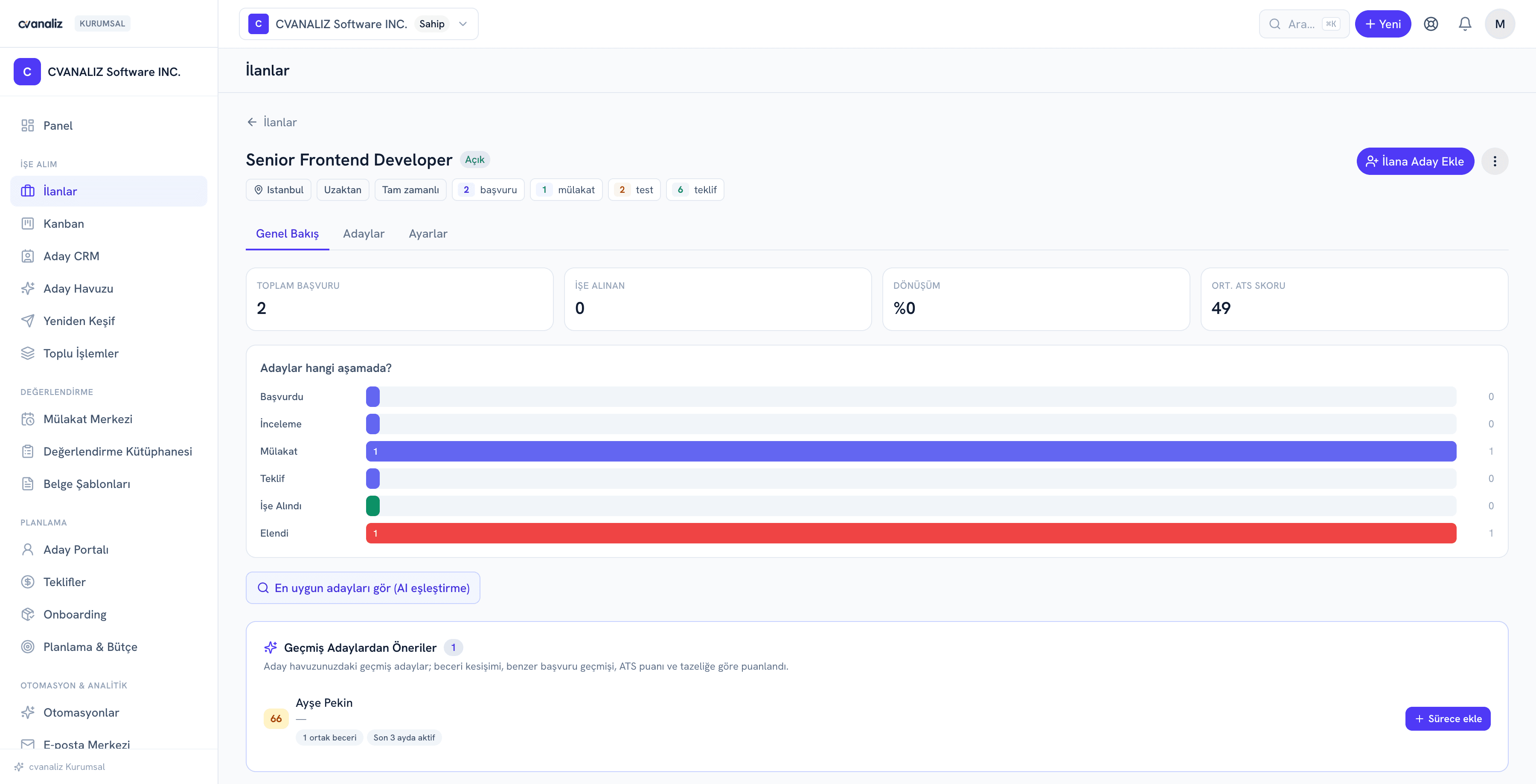
Task: Click the back arrow next to İlanlar
Action: pyautogui.click(x=252, y=122)
